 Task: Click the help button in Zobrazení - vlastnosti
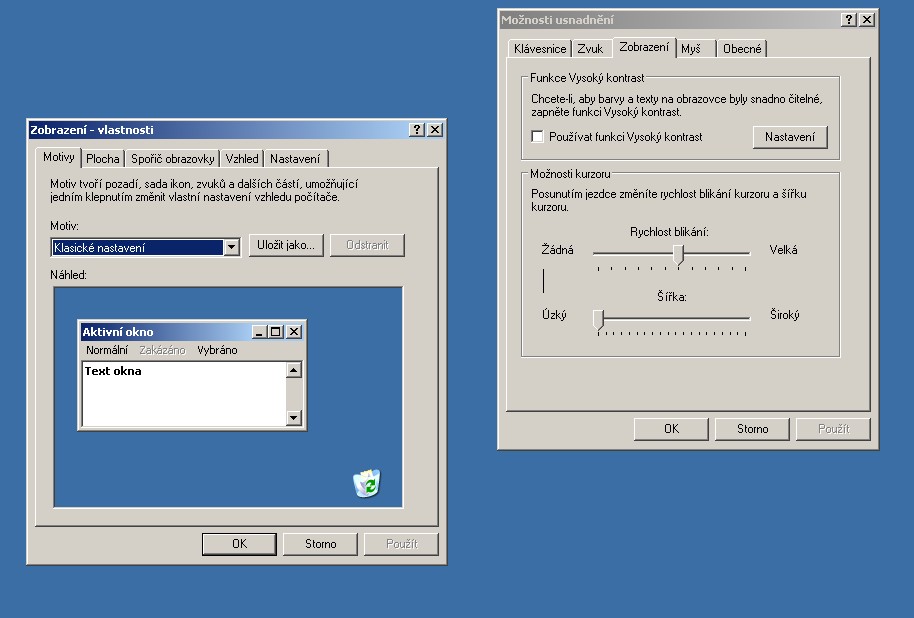coord(417,129)
